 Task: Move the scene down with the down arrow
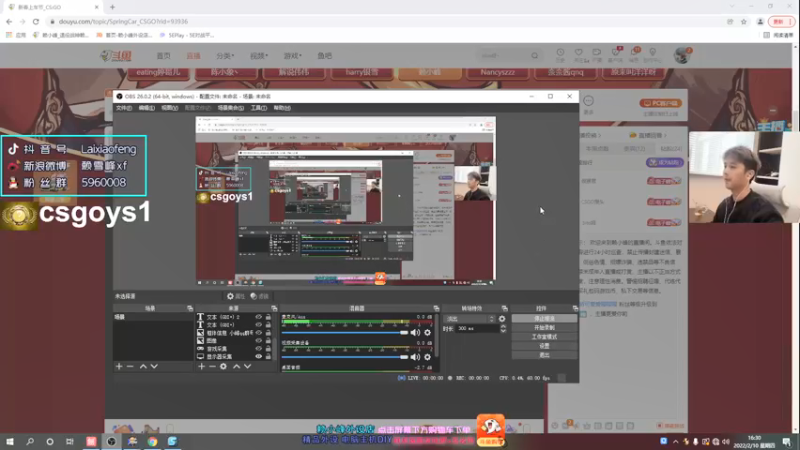tap(154, 366)
